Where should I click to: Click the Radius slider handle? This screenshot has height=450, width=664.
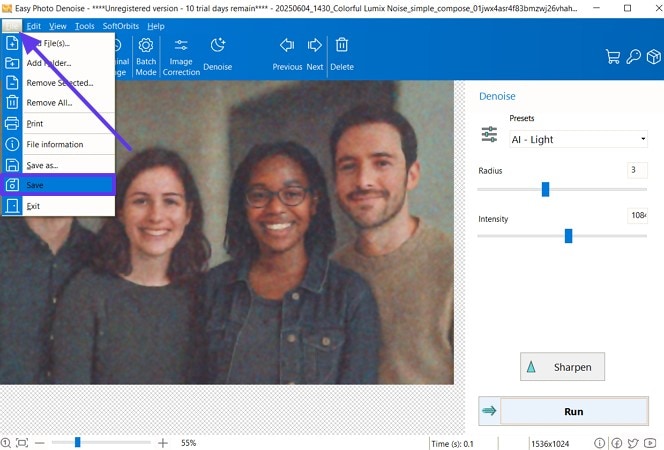pos(545,189)
